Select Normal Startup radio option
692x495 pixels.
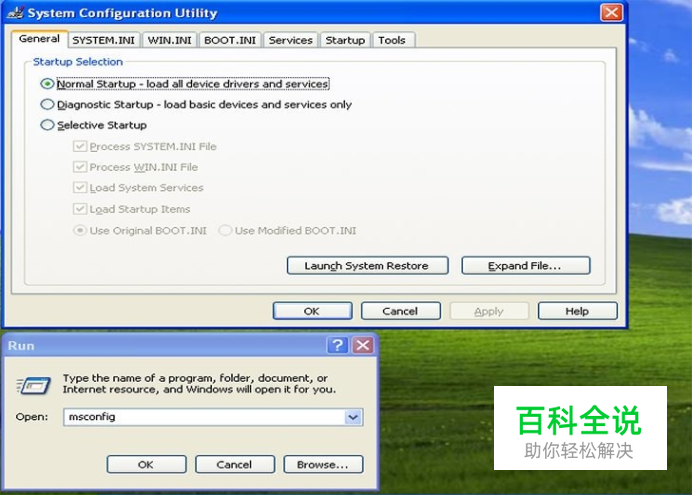click(x=47, y=83)
